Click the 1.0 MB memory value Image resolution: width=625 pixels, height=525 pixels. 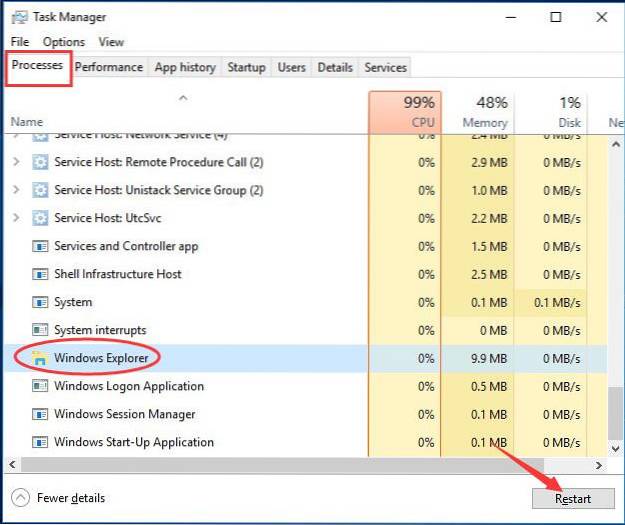pos(489,191)
